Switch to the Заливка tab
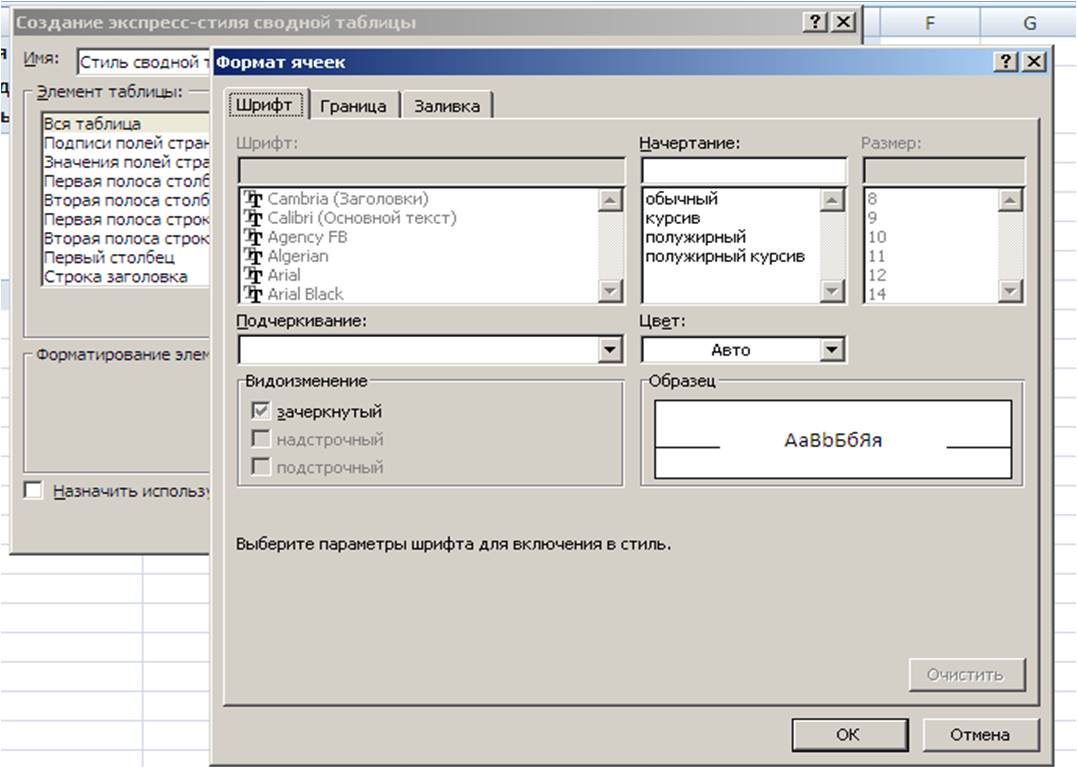The width and height of the screenshot is (1077, 768). (446, 106)
